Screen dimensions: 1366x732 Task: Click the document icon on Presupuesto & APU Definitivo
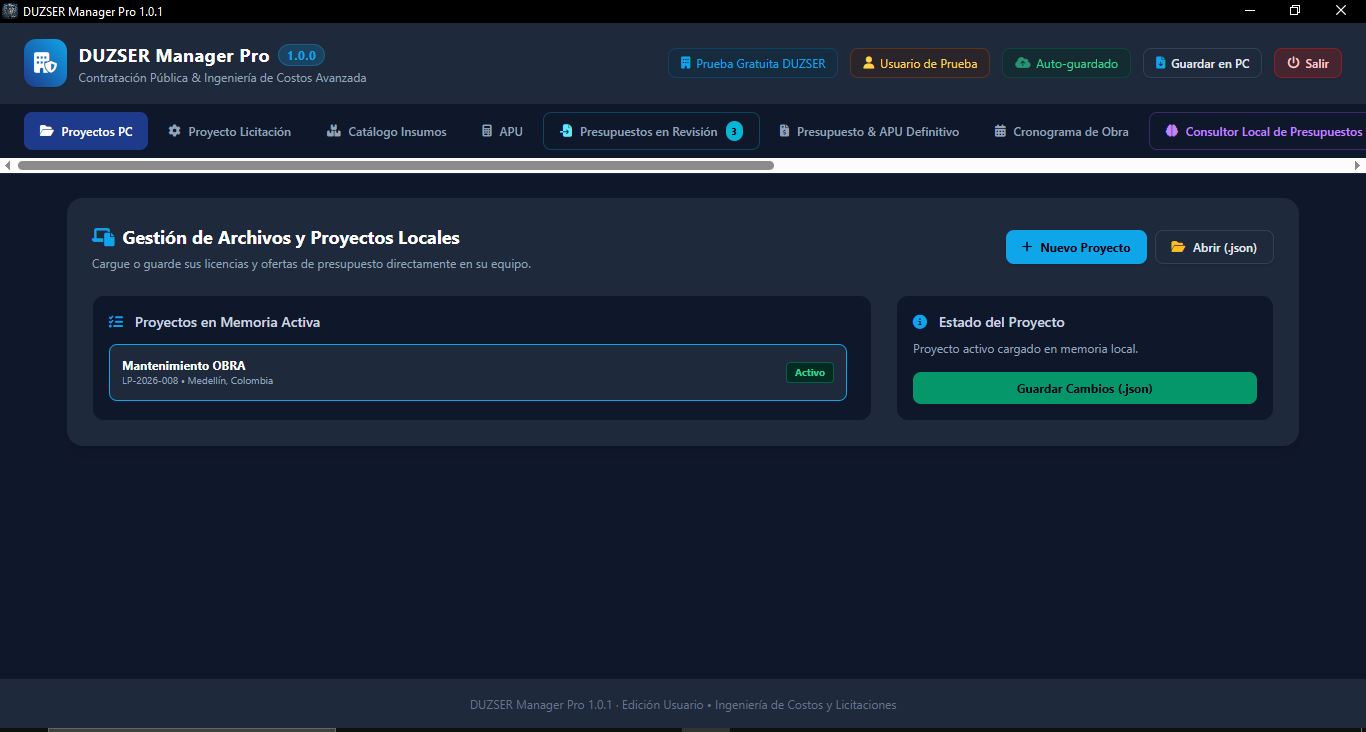(x=785, y=131)
